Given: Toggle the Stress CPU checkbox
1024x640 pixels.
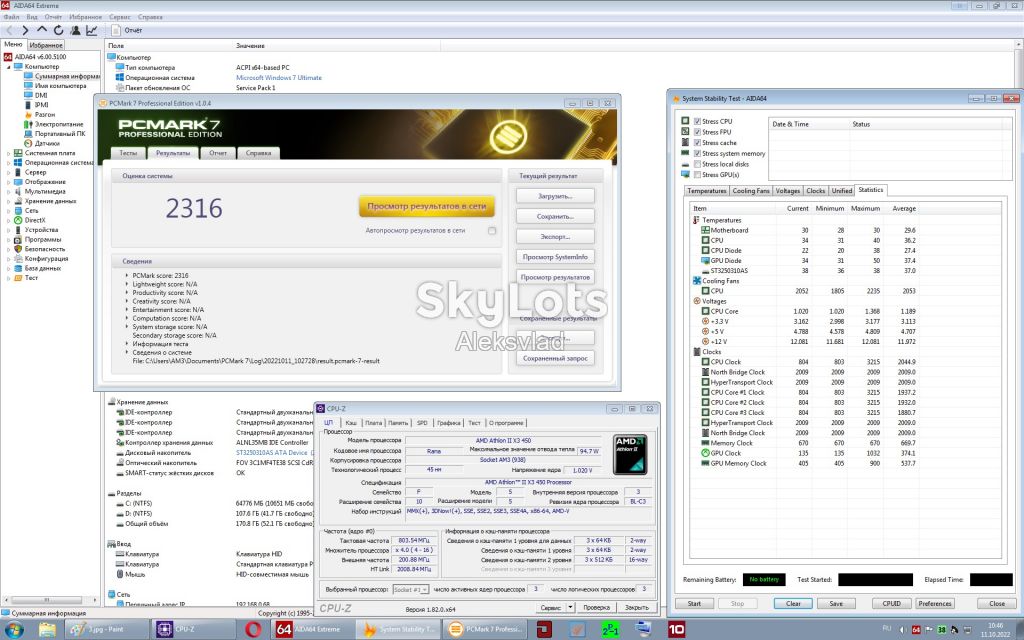Looking at the screenshot, I should point(697,121).
